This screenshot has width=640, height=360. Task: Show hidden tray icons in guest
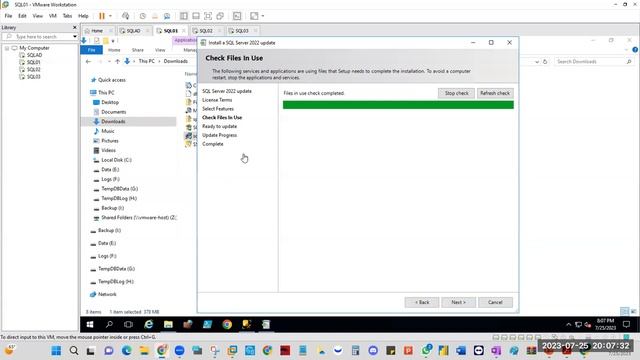pyautogui.click(x=568, y=325)
